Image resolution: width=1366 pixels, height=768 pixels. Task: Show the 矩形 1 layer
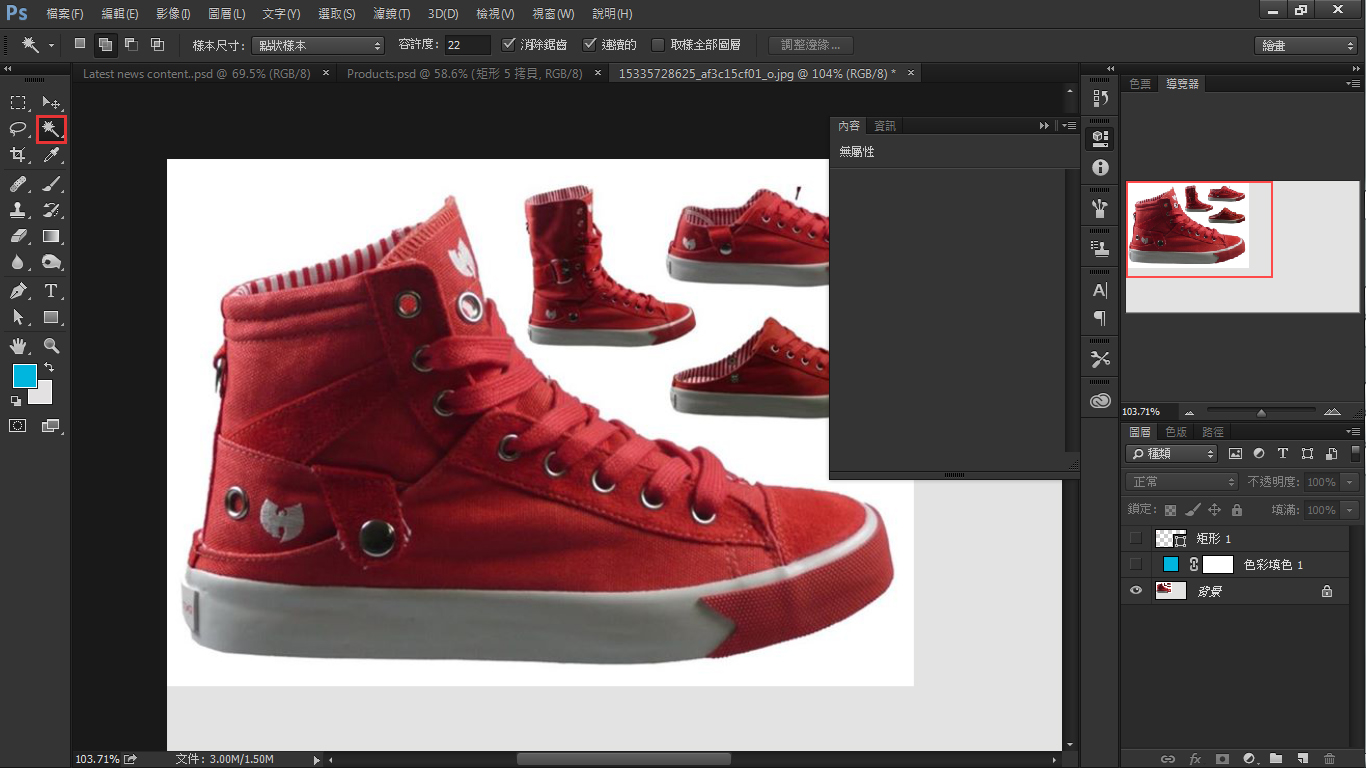(1135, 538)
